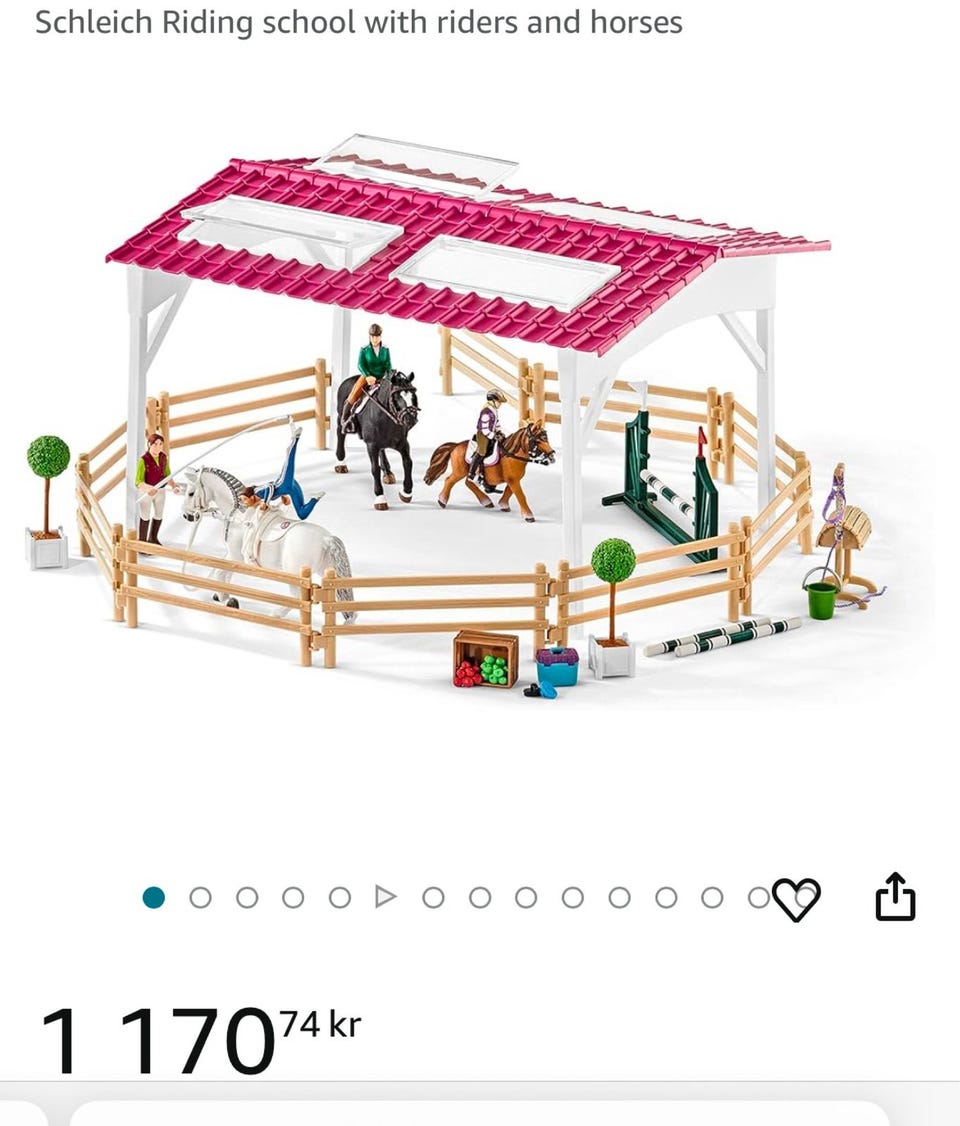The height and width of the screenshot is (1126, 960).
Task: Tap the share icon beside the heart
Action: coord(895,896)
